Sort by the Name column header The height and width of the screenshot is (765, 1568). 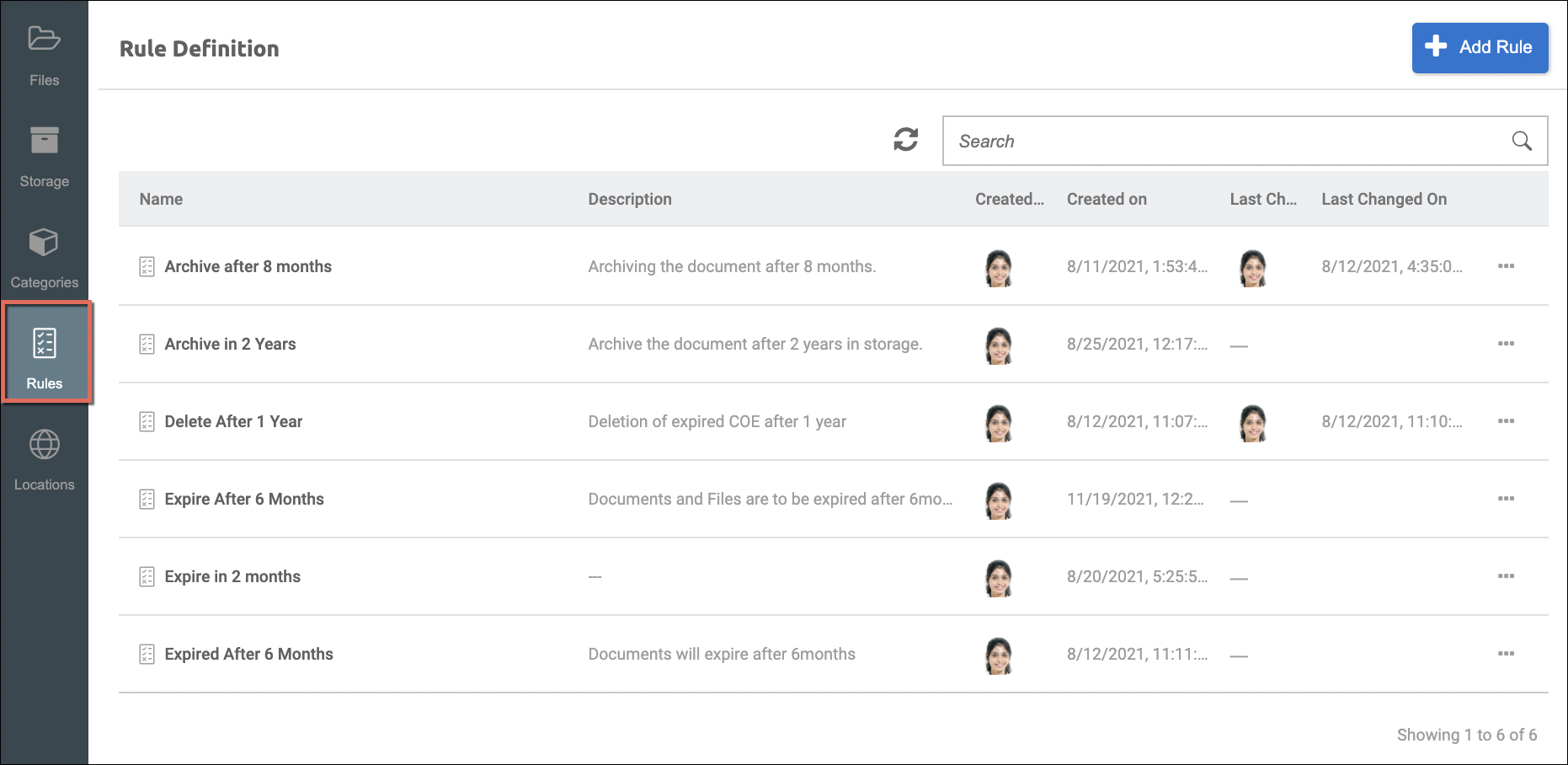click(x=161, y=200)
